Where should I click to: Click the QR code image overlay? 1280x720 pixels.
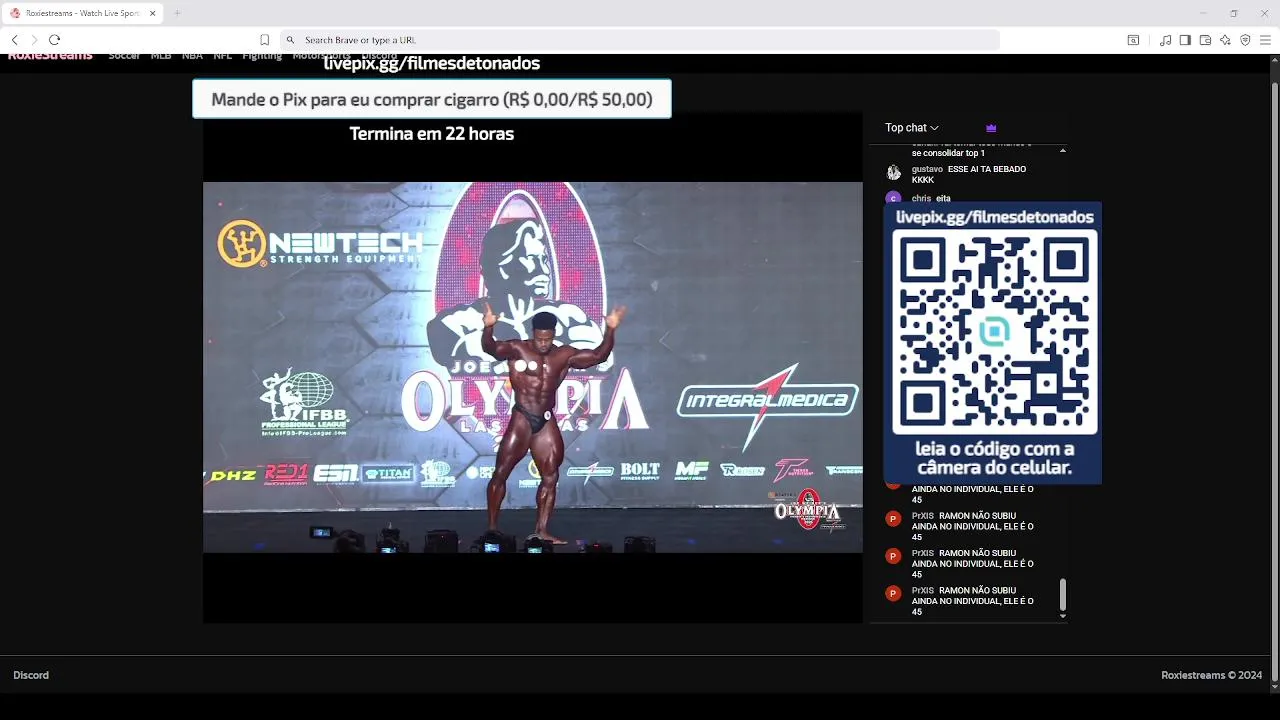[x=993, y=332]
